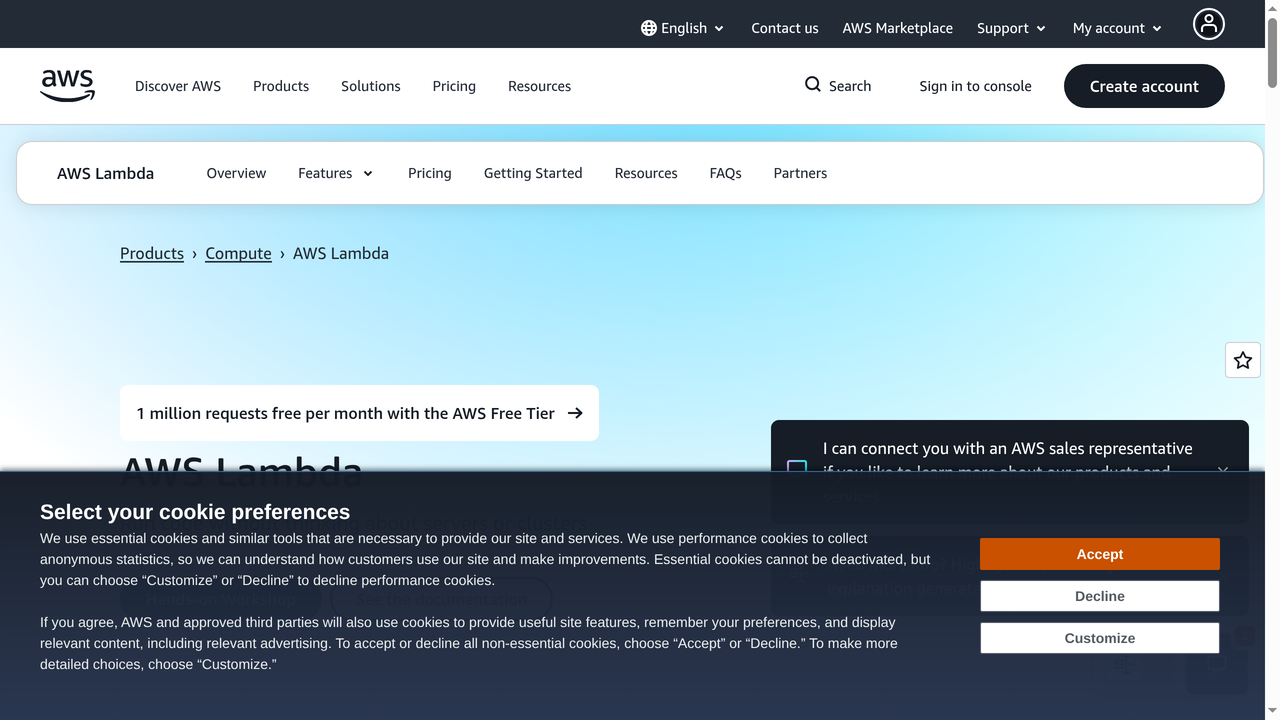Dismiss the sales representative chat notification

pos(1223,472)
